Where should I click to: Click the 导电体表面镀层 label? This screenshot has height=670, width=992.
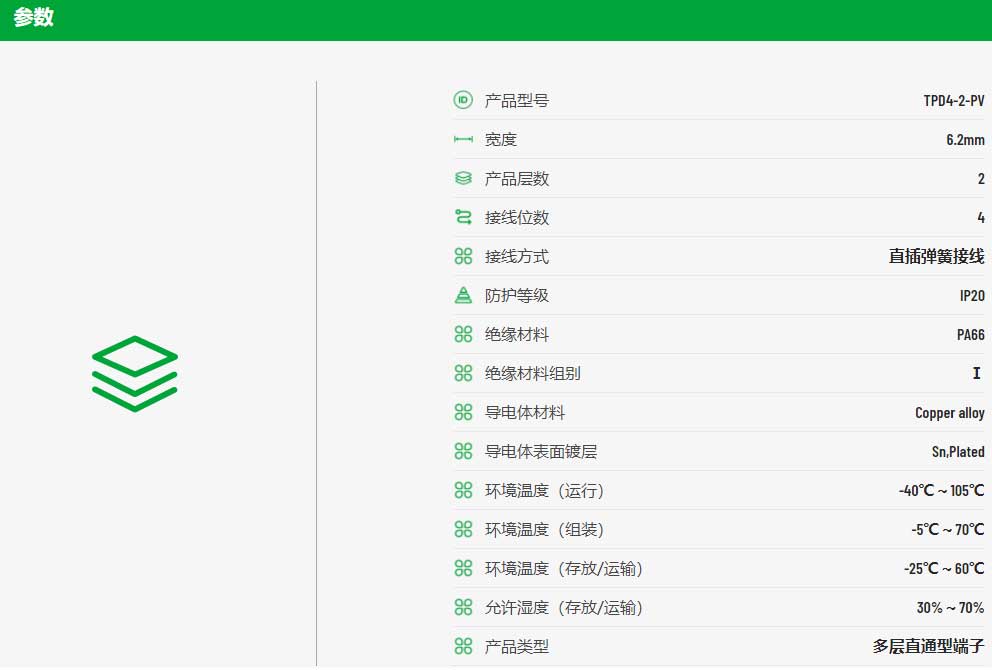[541, 452]
